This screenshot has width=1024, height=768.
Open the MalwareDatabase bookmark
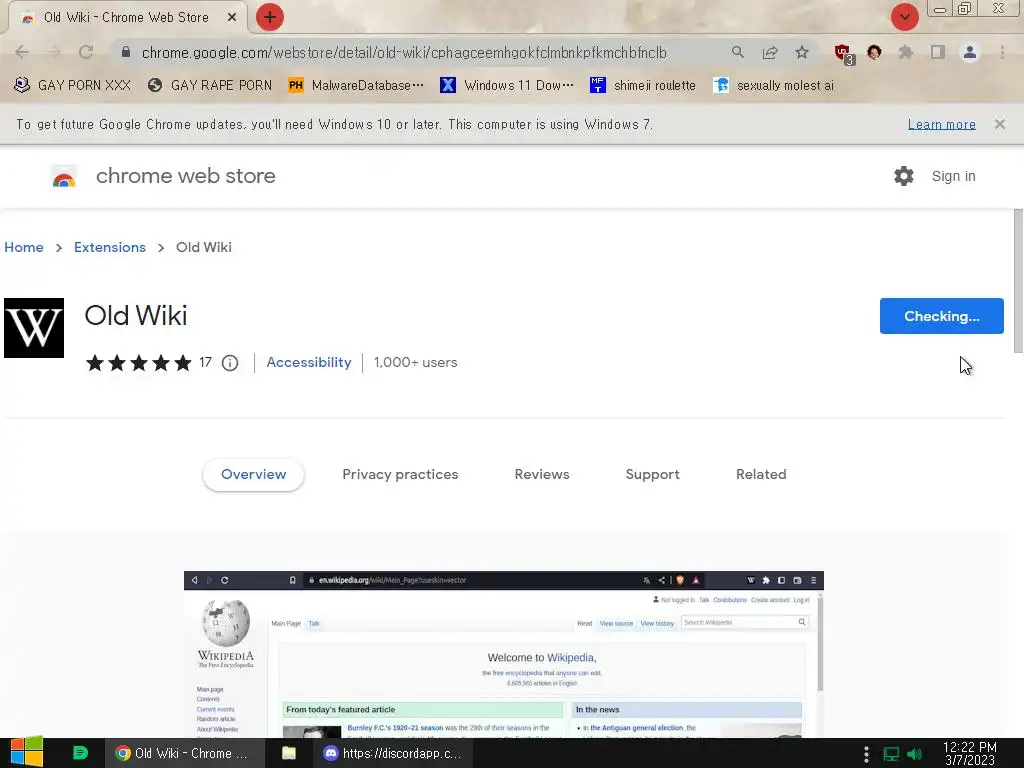(356, 85)
